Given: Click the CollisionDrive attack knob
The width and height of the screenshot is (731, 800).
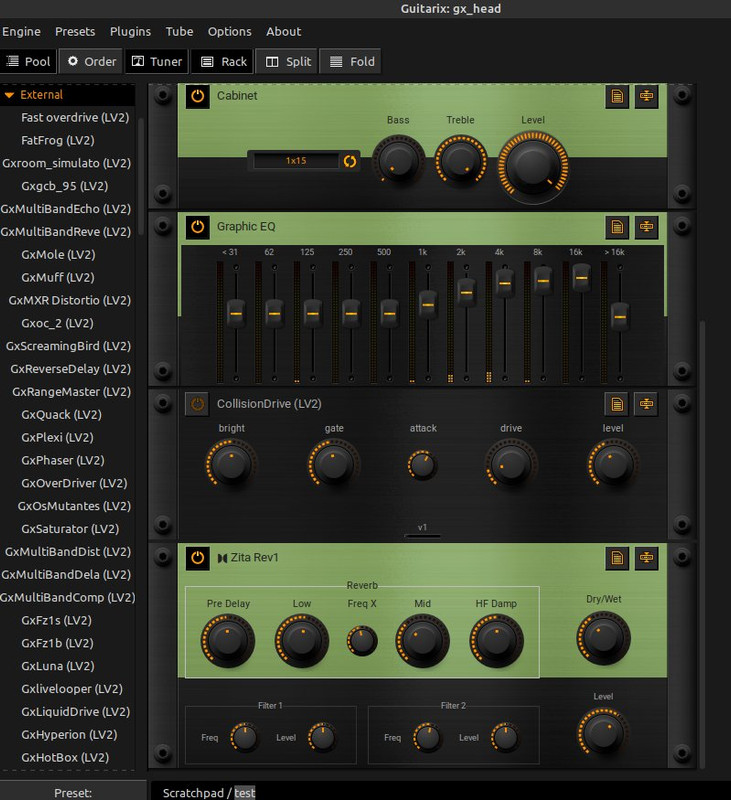Looking at the screenshot, I should (422, 465).
